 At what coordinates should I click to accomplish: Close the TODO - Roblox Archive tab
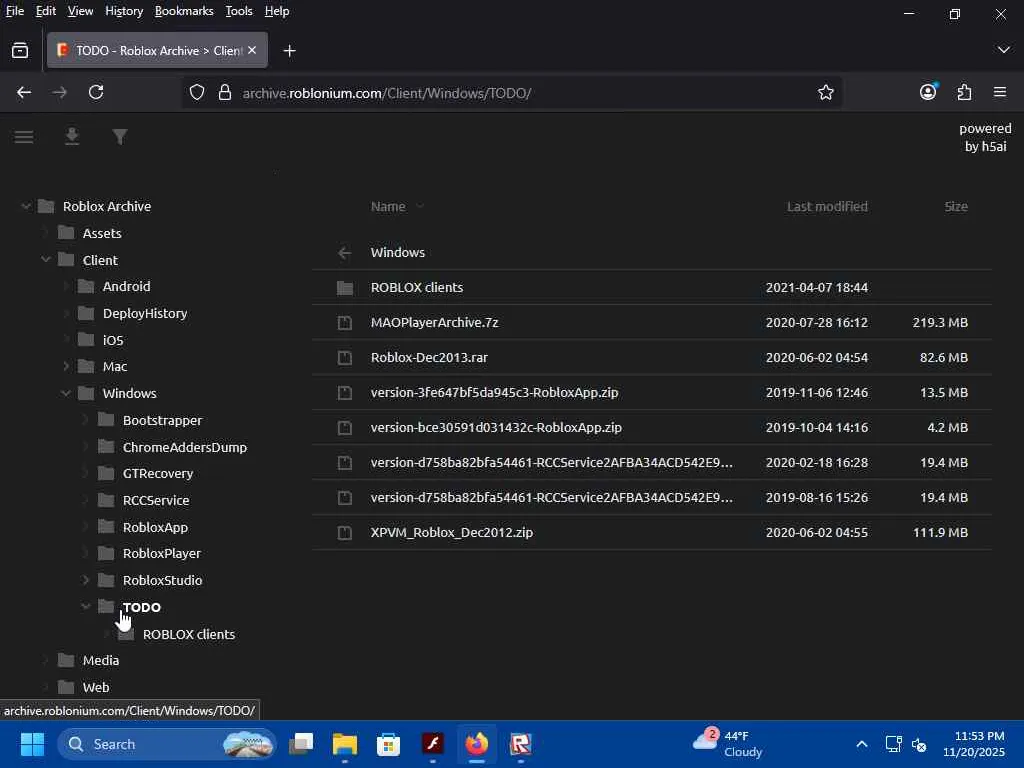tap(252, 50)
